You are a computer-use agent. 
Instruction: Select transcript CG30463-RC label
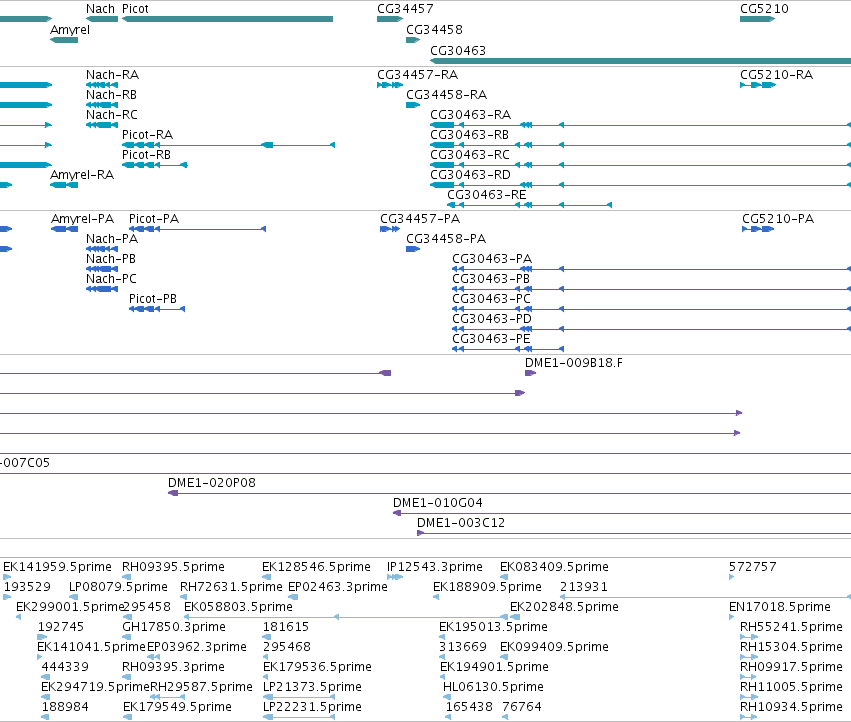pos(470,155)
